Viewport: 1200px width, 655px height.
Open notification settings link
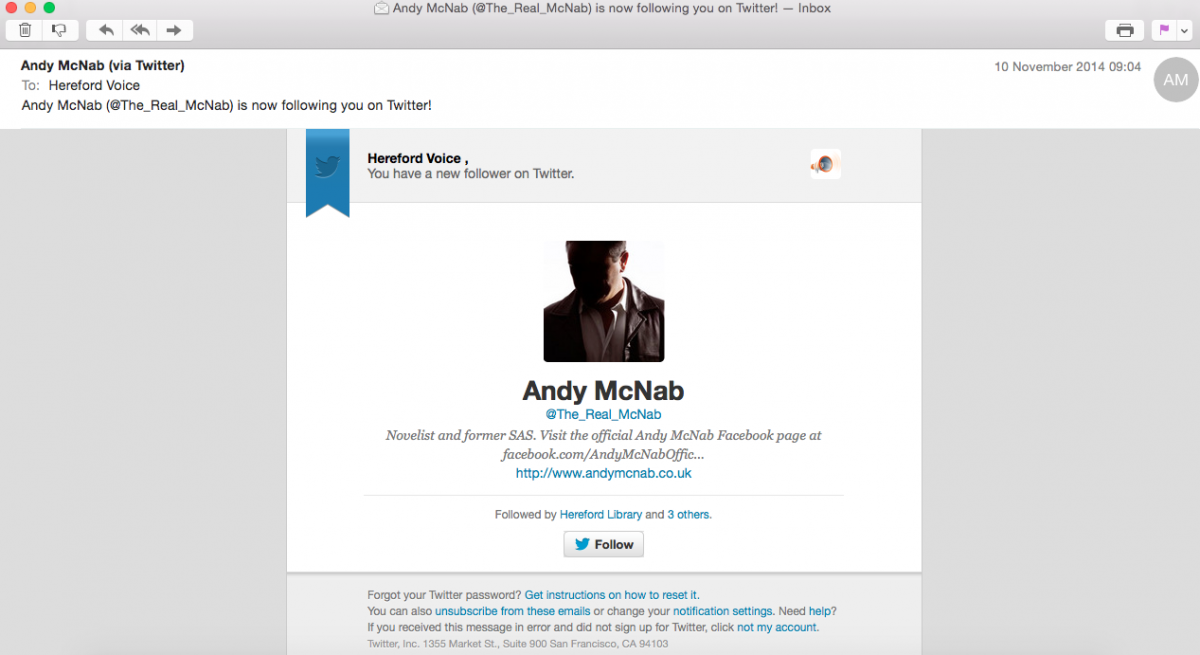click(723, 611)
